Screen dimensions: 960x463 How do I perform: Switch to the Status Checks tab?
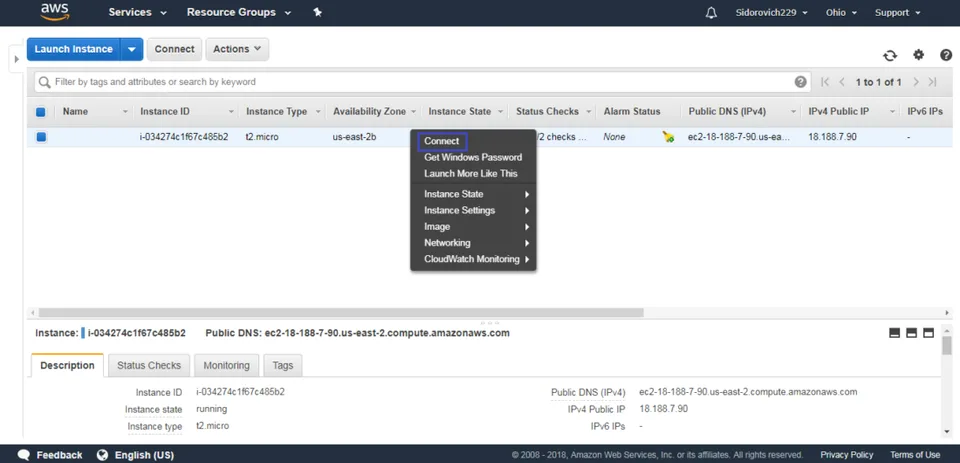click(149, 366)
